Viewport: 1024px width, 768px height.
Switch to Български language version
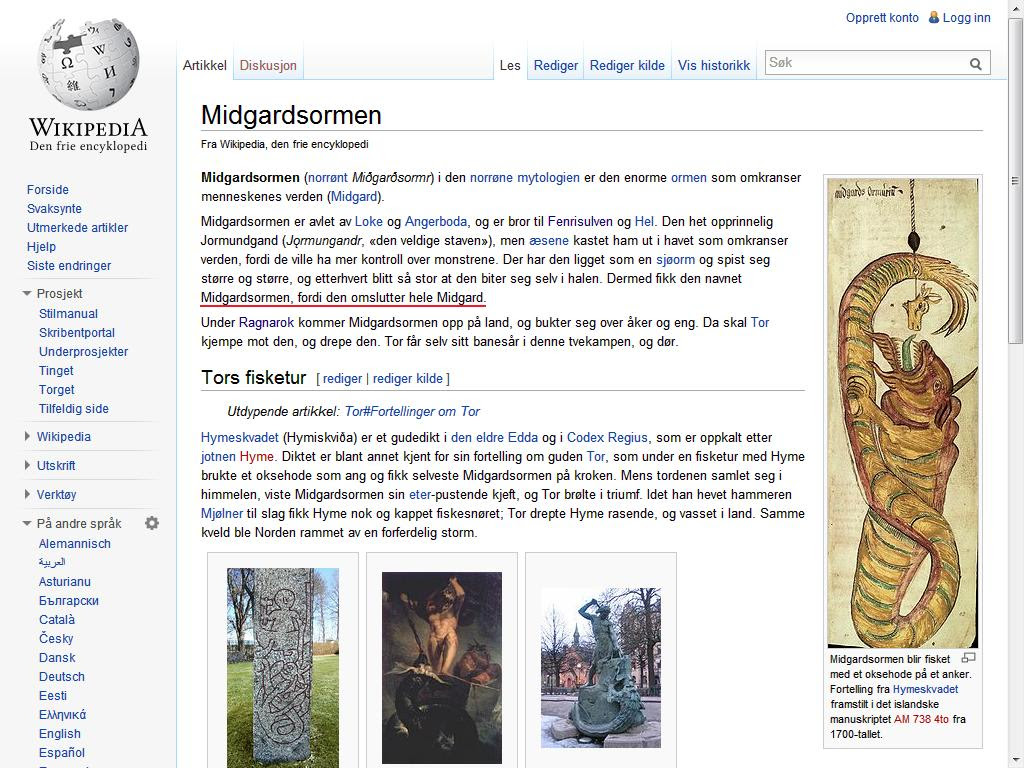click(x=69, y=600)
